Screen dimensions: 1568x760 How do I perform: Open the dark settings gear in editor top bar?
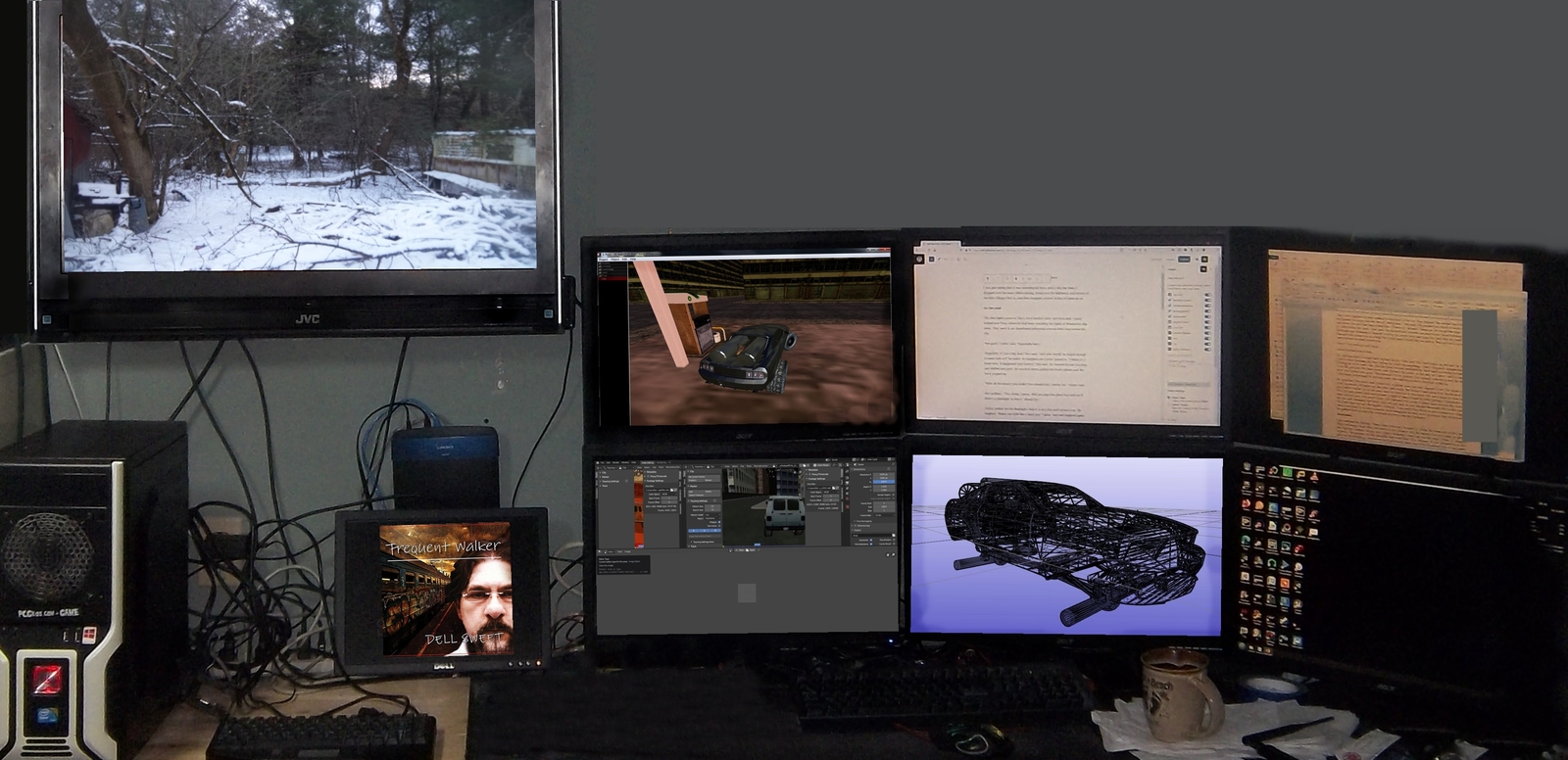[x=1204, y=260]
